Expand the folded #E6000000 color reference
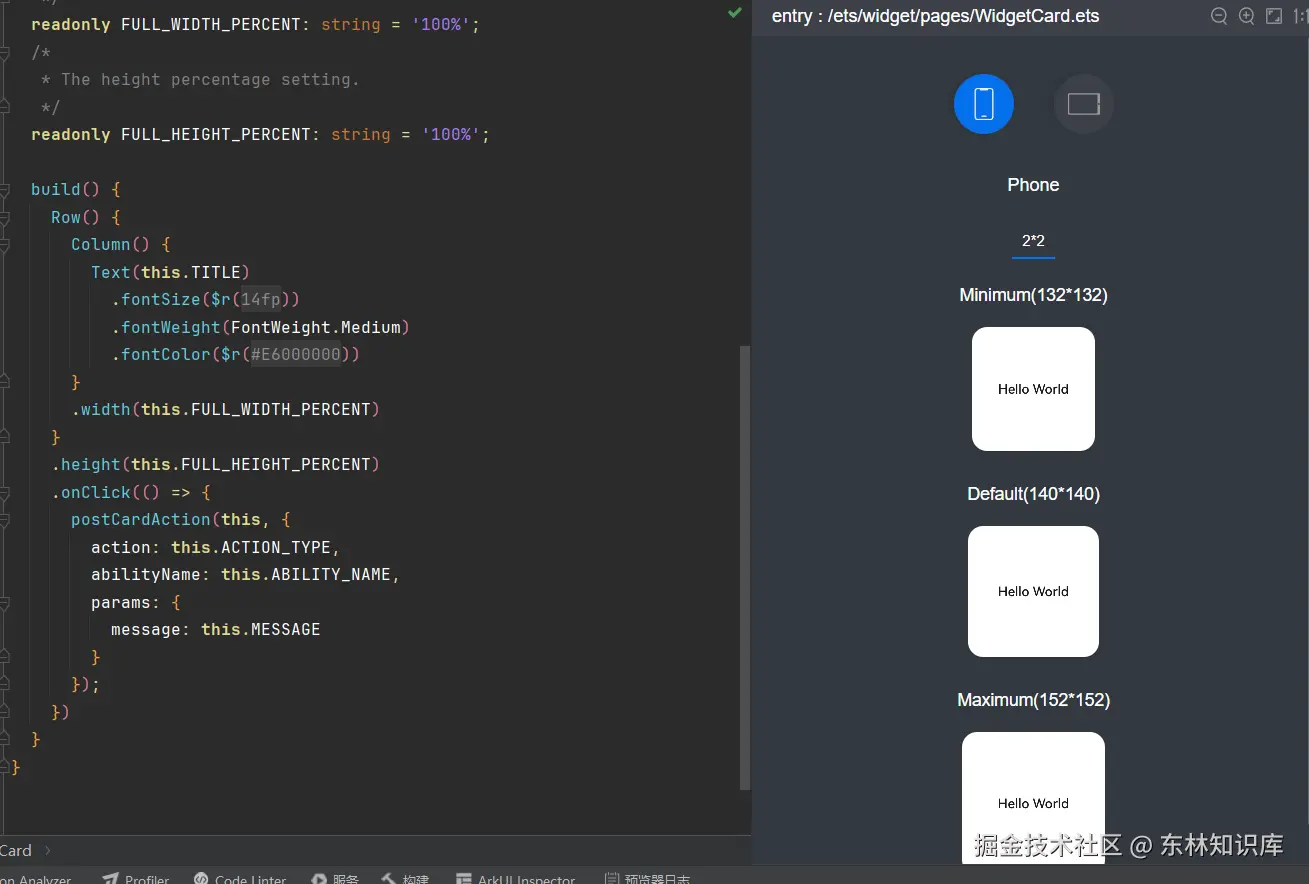Image resolution: width=1309 pixels, height=884 pixels. (x=295, y=354)
